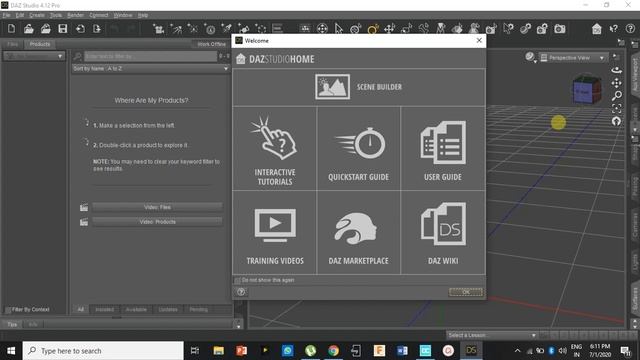Open the Help menu

[143, 15]
